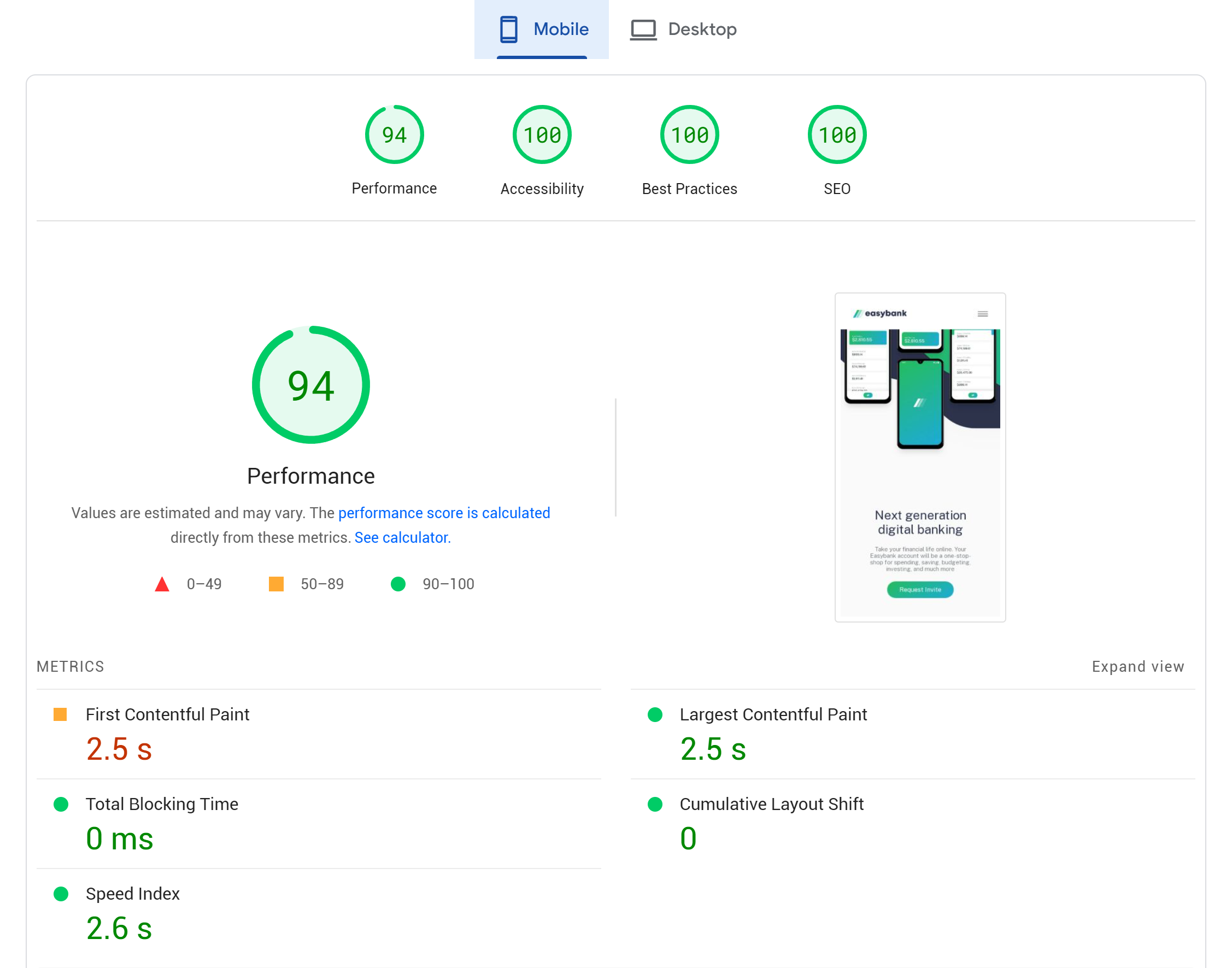Click the easybank page screenshot thumbnail

tap(920, 457)
